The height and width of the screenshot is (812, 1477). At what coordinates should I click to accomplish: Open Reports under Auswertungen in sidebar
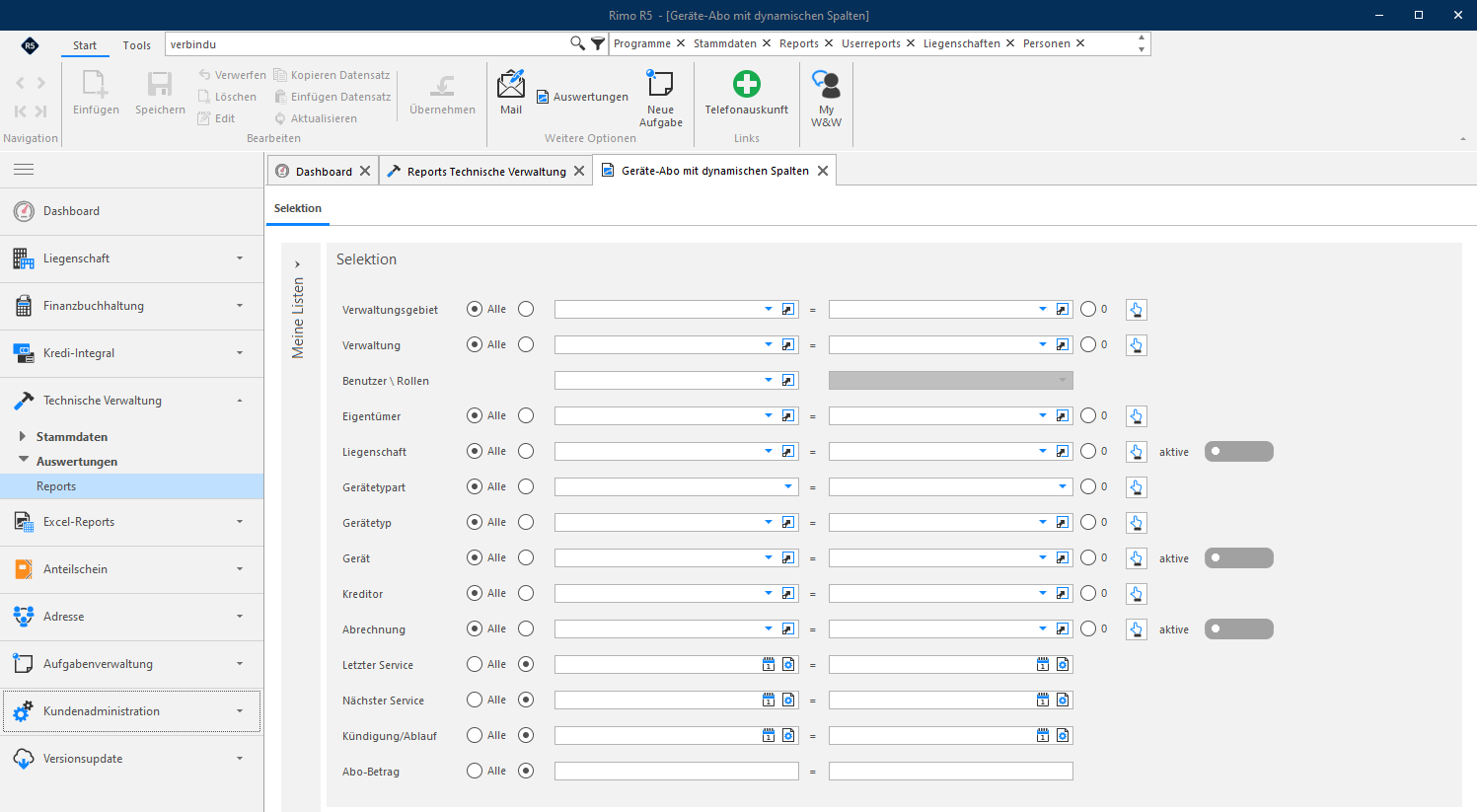tap(132, 486)
